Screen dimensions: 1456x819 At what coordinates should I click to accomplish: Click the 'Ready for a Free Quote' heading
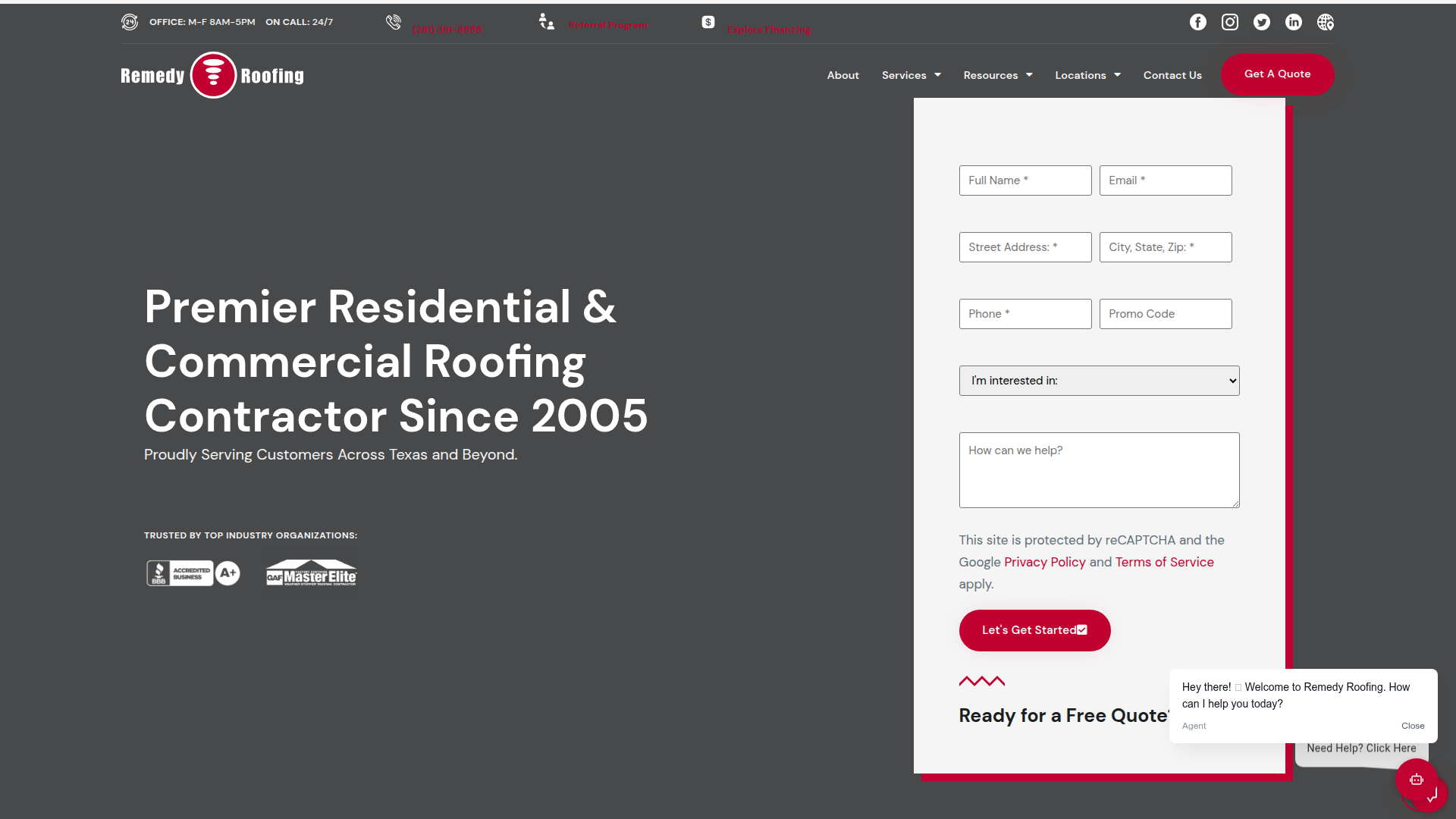point(1063,715)
